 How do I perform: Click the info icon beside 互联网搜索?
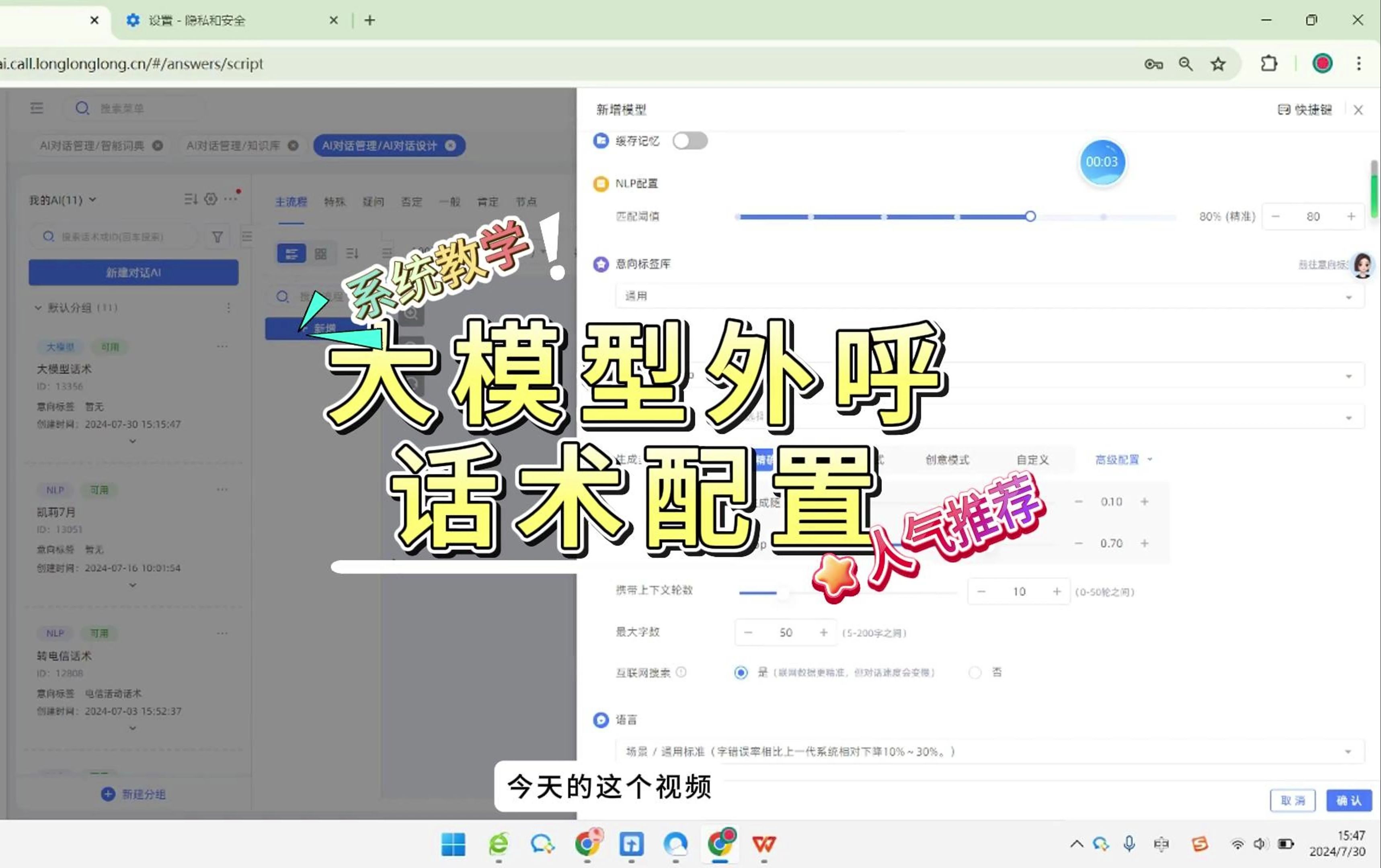(x=681, y=672)
